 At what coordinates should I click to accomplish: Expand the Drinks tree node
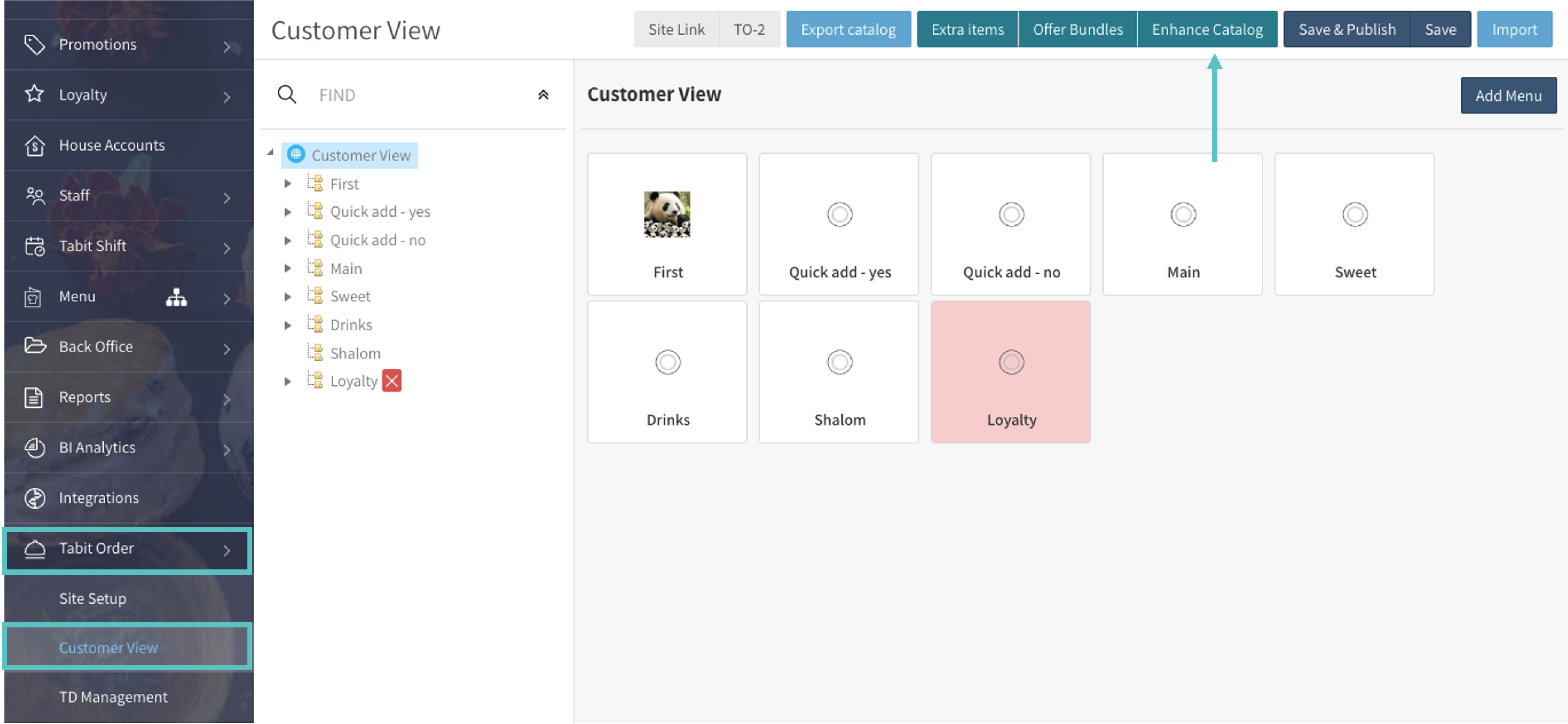(x=288, y=325)
